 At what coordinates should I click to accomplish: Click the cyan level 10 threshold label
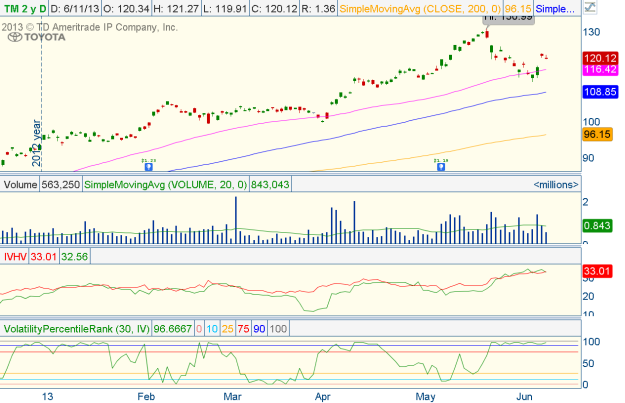(x=212, y=329)
